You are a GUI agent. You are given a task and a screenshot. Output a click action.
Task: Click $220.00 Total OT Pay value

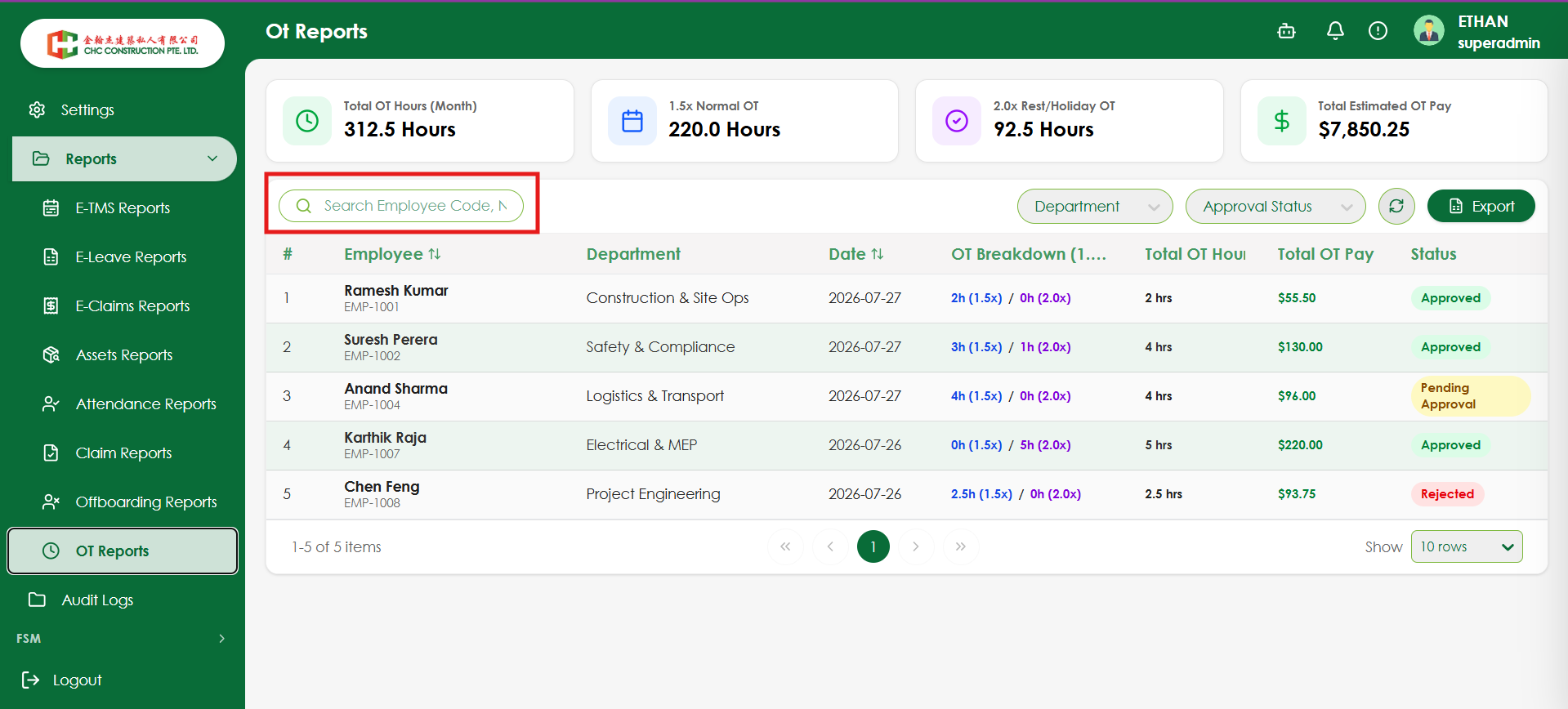point(1300,445)
